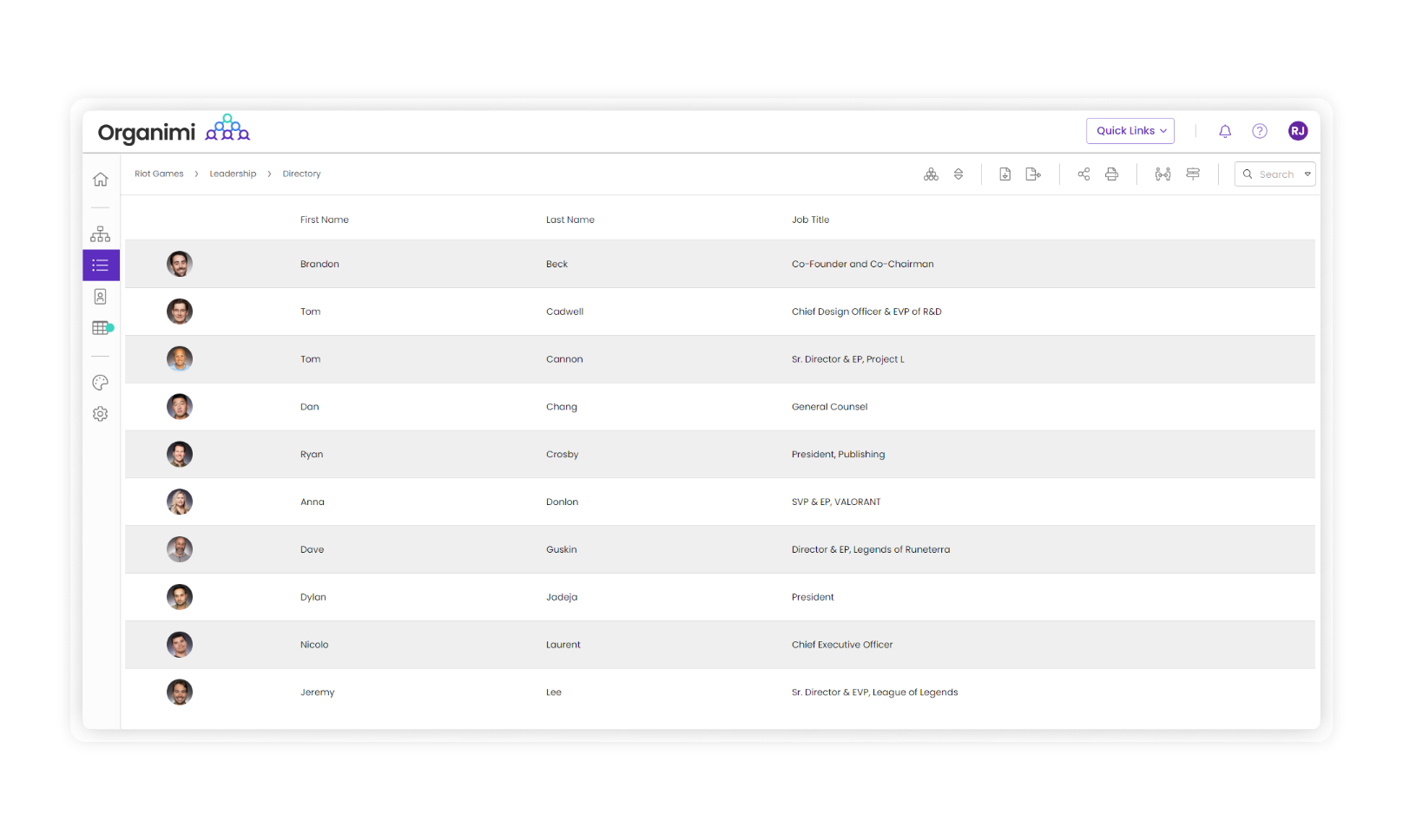Click 'Chief Executive Officer' job title
Image resolution: width=1403 pixels, height=840 pixels.
click(x=842, y=645)
